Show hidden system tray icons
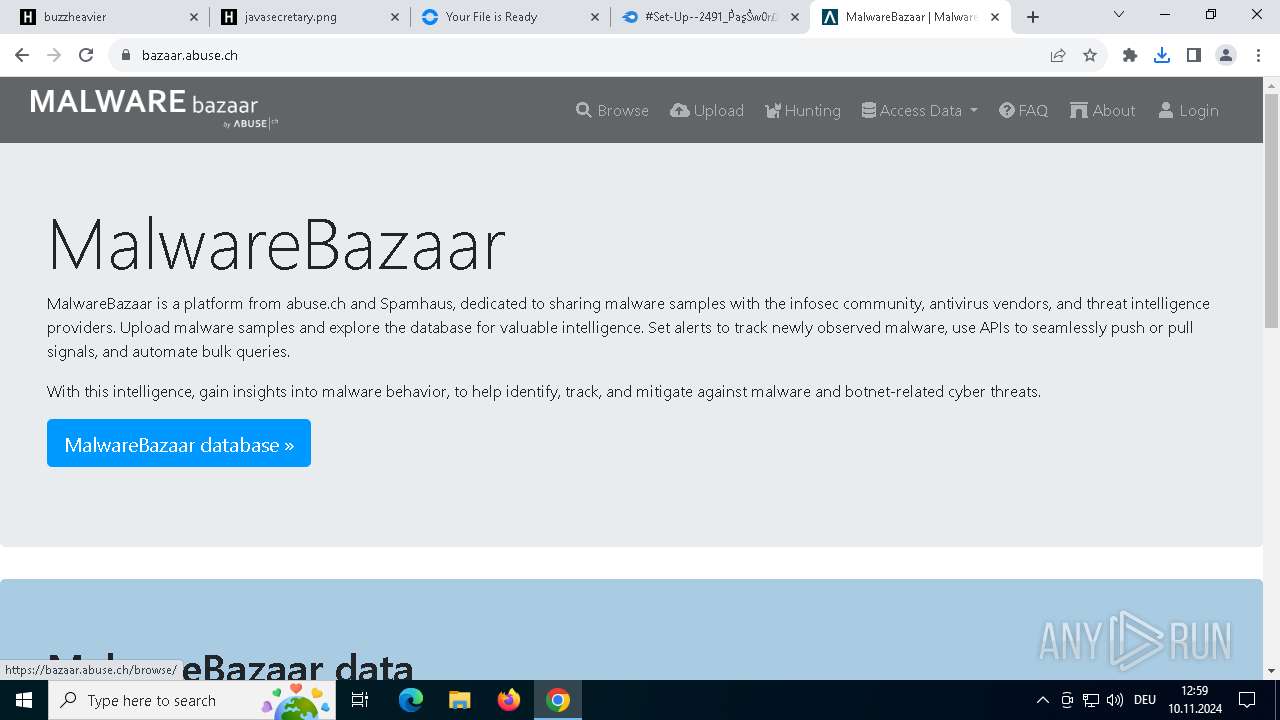 point(1042,700)
